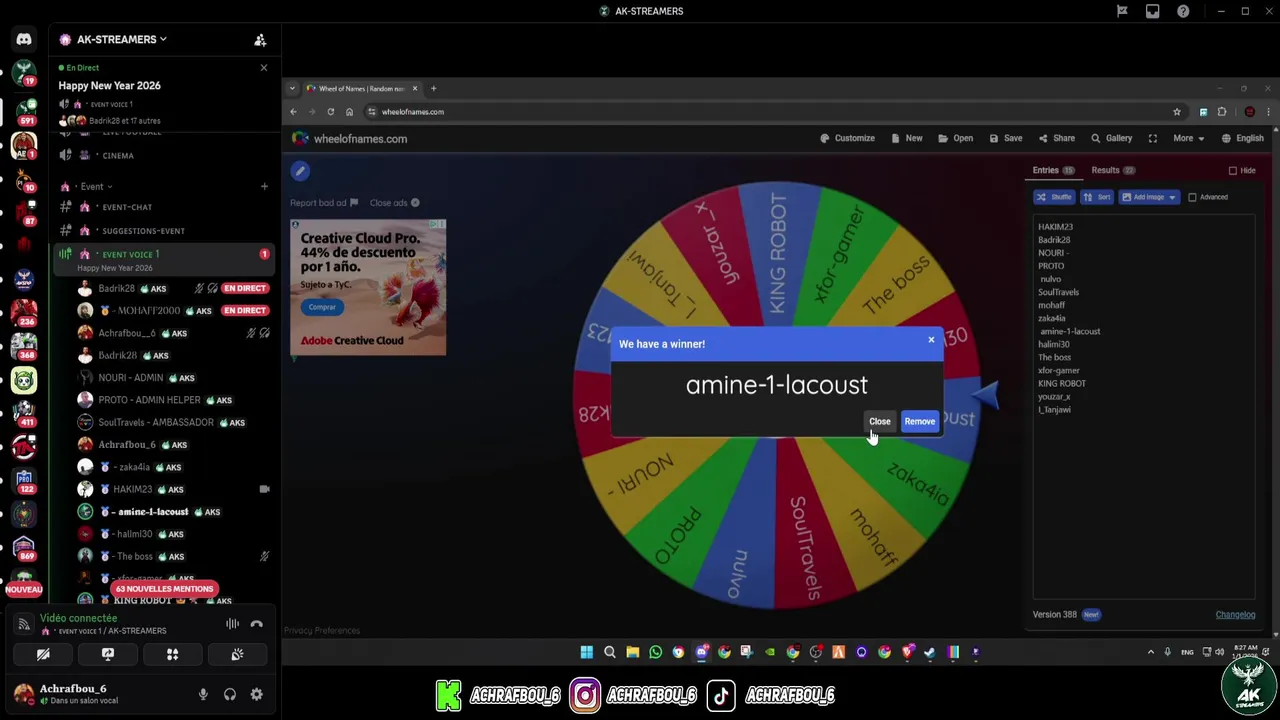Collapse the Event channel category
This screenshot has width=1280, height=720.
point(96,186)
